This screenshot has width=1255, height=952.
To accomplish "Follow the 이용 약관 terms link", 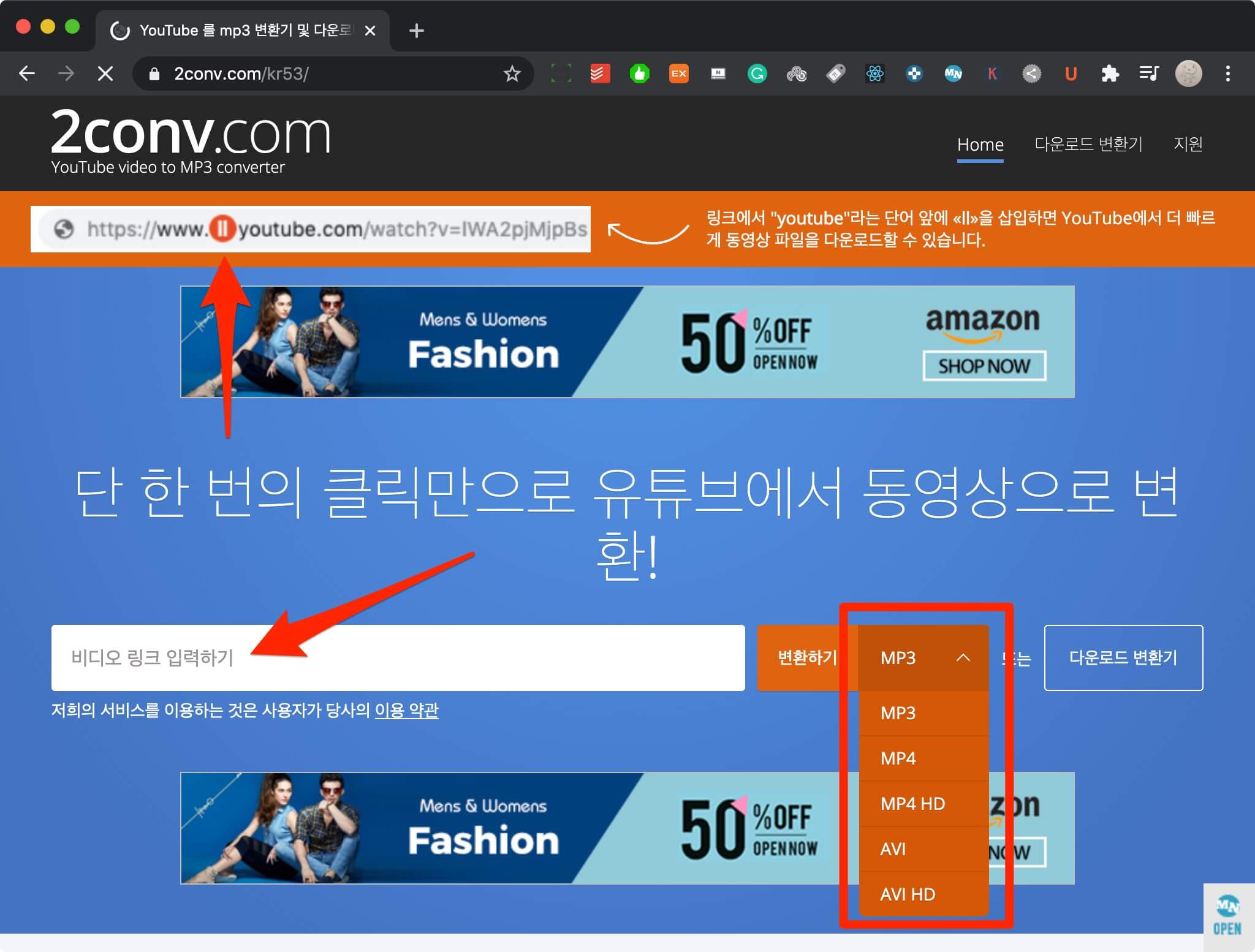I will point(406,711).
